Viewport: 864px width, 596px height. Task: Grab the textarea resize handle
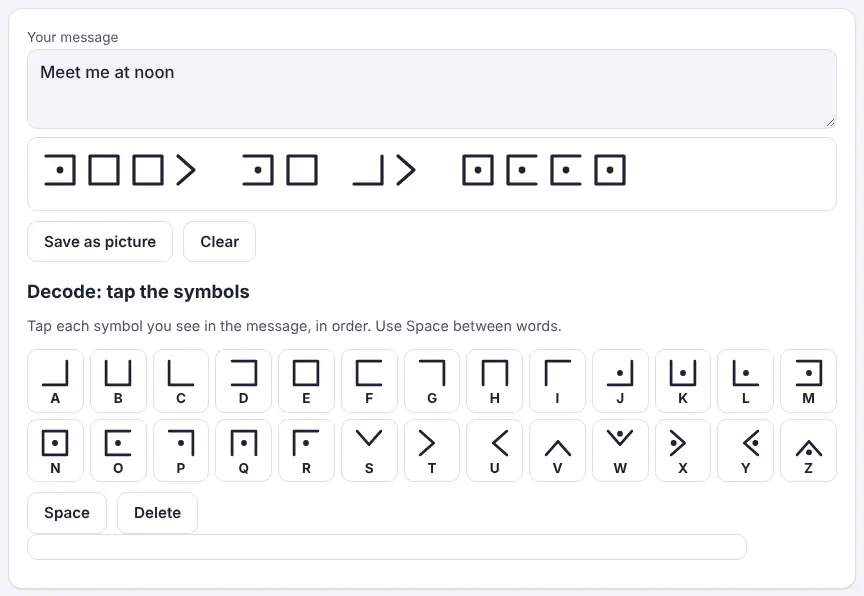[830, 123]
